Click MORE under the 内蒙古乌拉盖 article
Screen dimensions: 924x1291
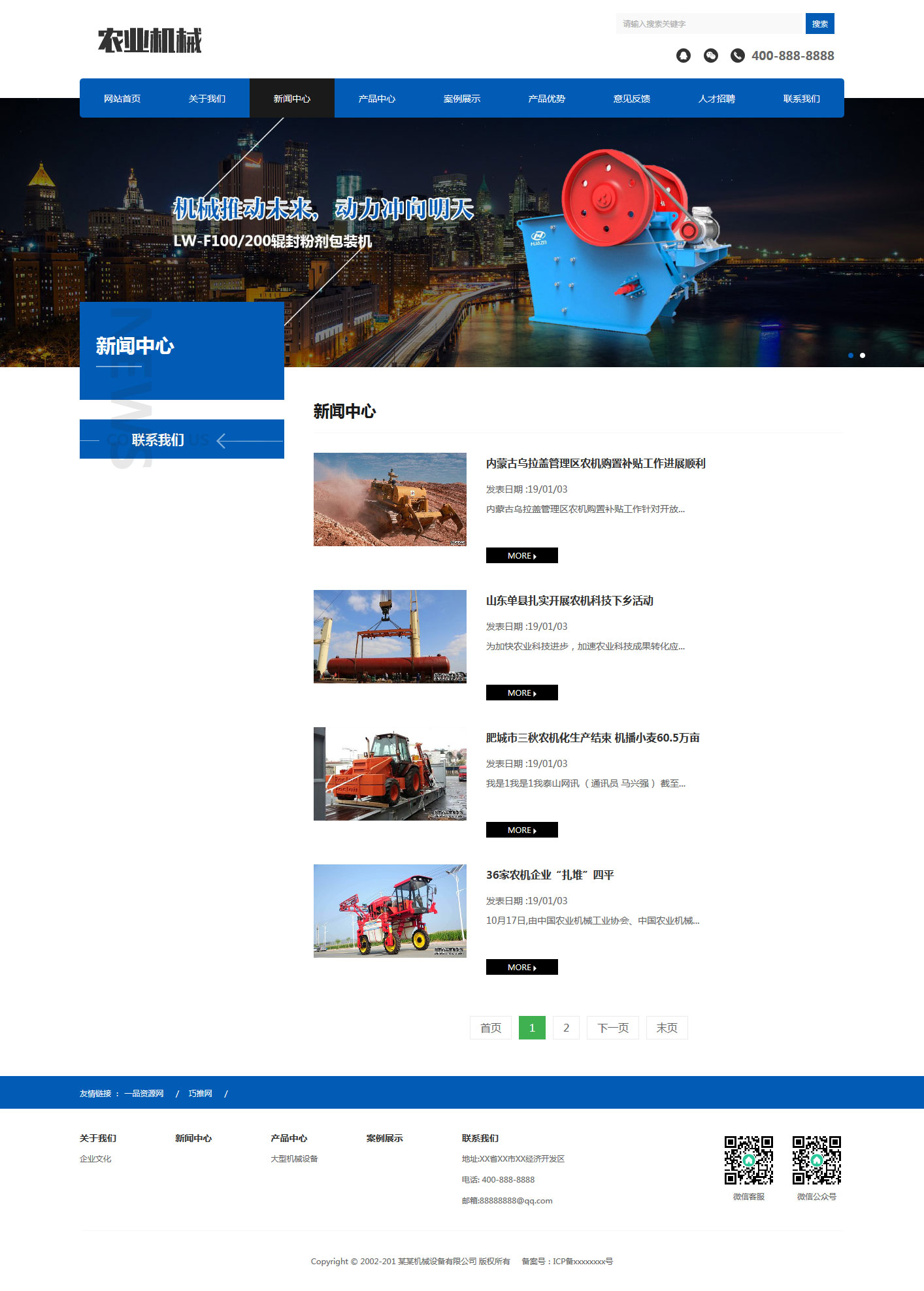(x=521, y=555)
